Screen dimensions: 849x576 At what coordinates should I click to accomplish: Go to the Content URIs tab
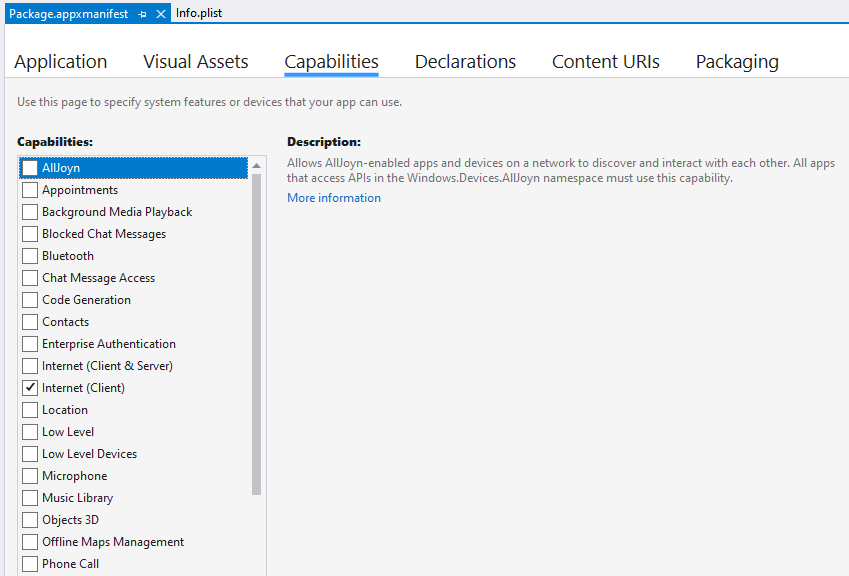click(605, 62)
